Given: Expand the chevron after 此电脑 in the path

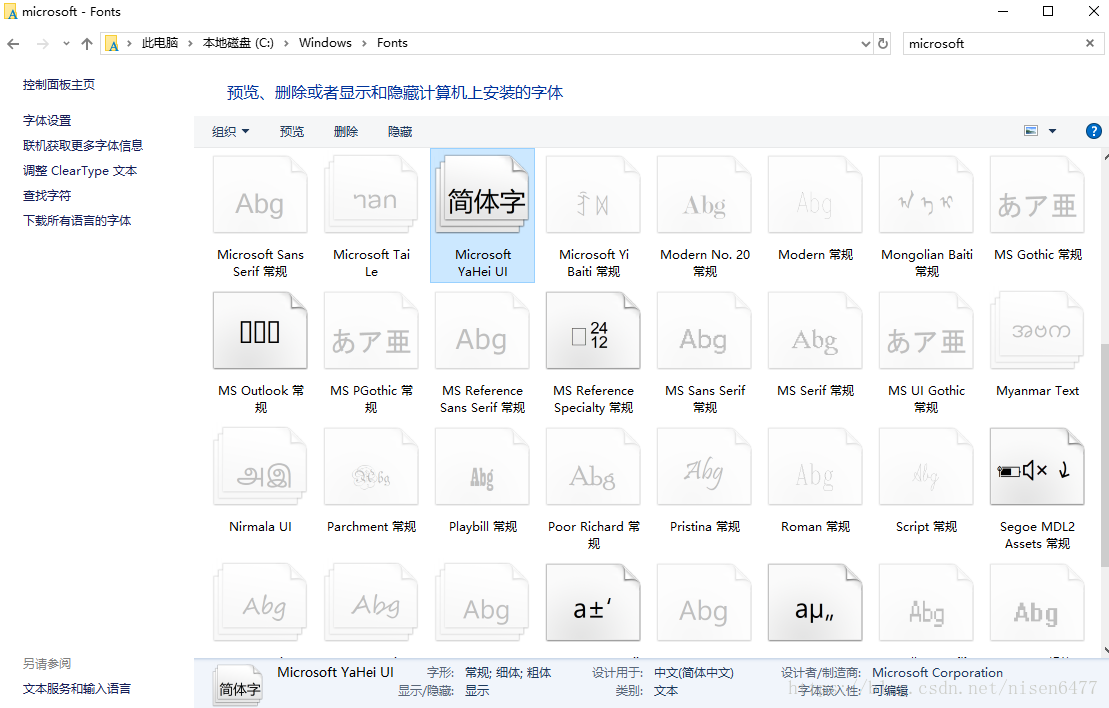Looking at the screenshot, I should 190,43.
